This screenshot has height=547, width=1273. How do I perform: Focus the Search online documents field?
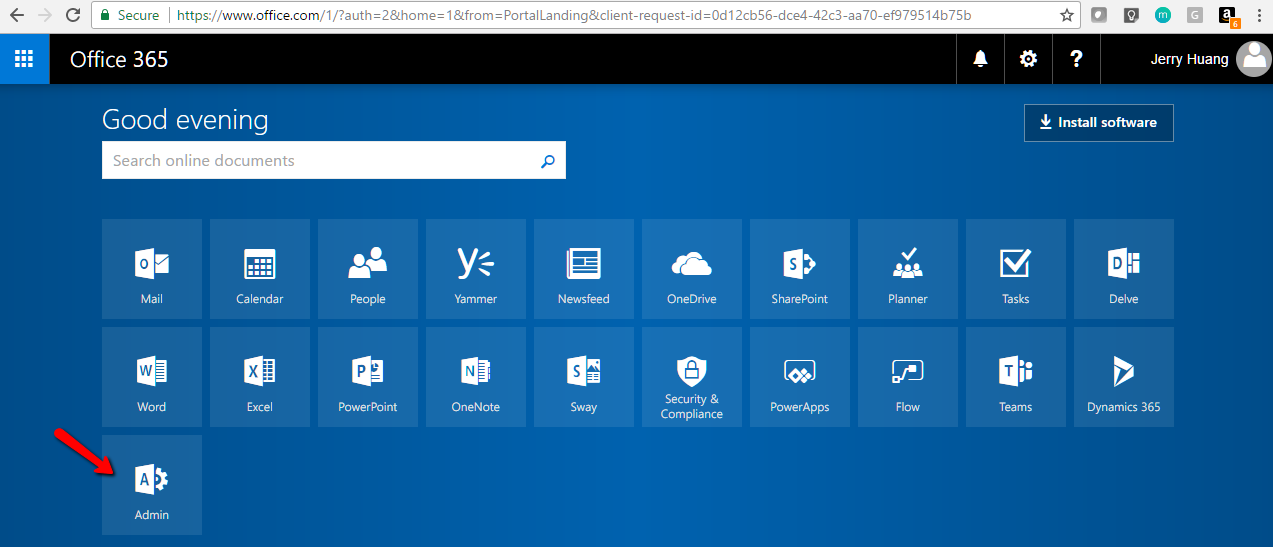pos(334,161)
